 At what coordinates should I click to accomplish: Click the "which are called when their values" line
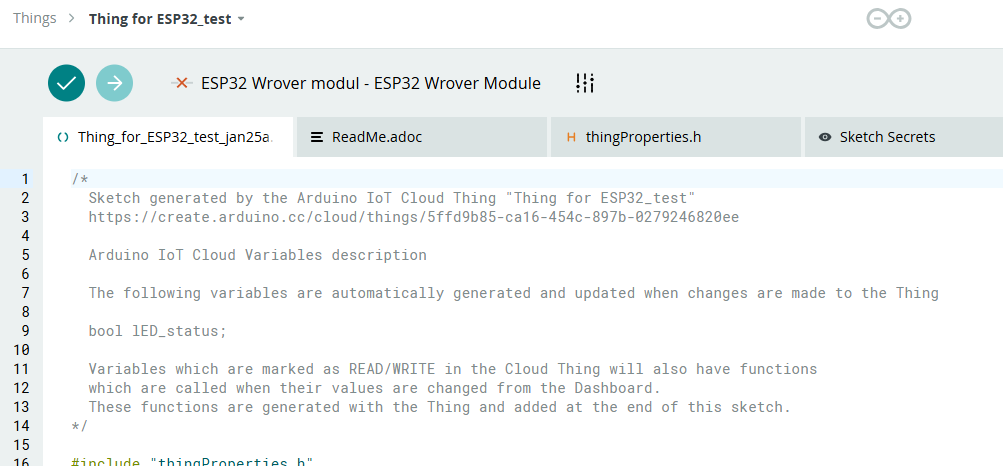(x=374, y=388)
